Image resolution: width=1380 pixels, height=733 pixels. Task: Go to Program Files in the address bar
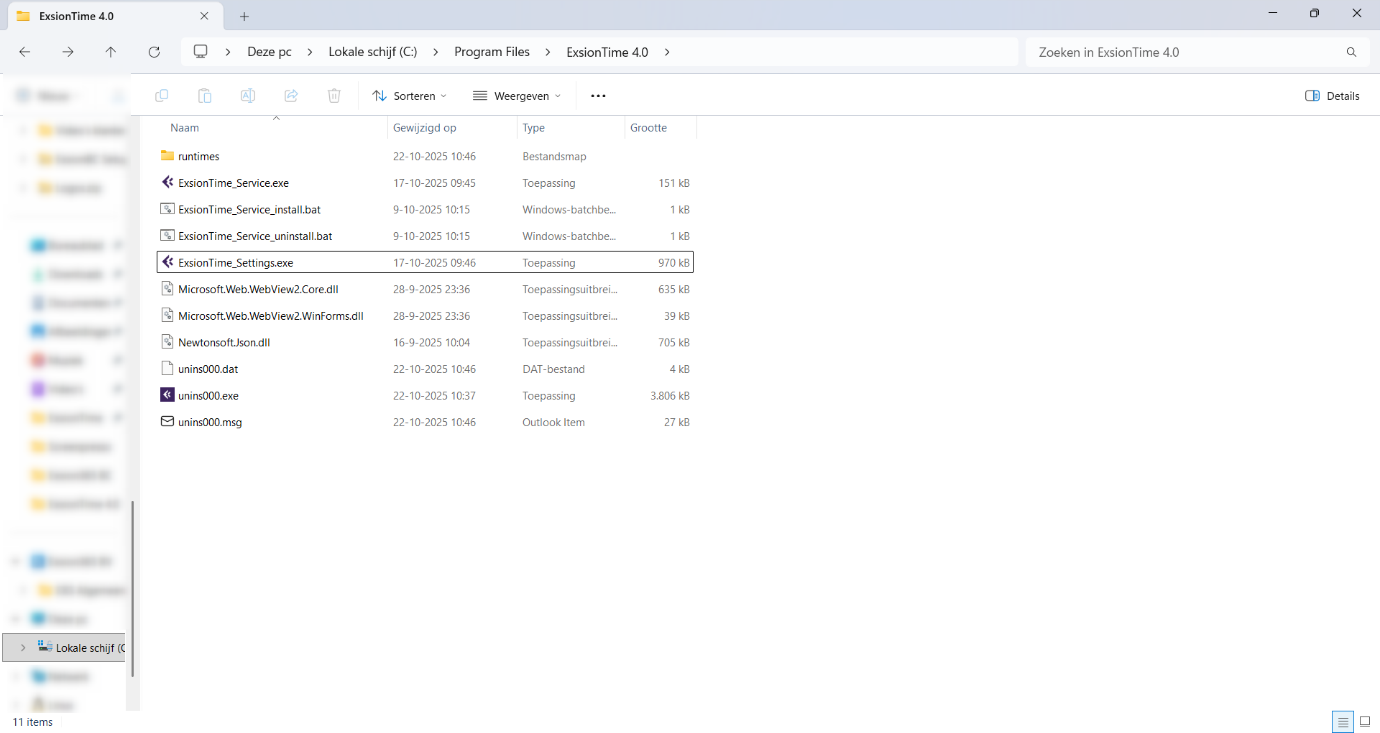pos(492,52)
